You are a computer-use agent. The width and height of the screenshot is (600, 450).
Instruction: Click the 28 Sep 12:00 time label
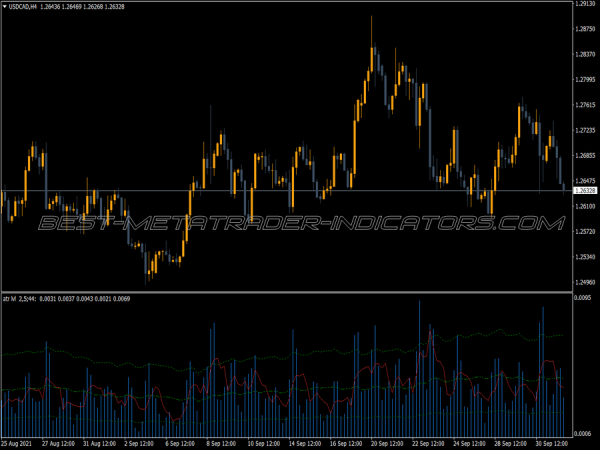(x=511, y=444)
